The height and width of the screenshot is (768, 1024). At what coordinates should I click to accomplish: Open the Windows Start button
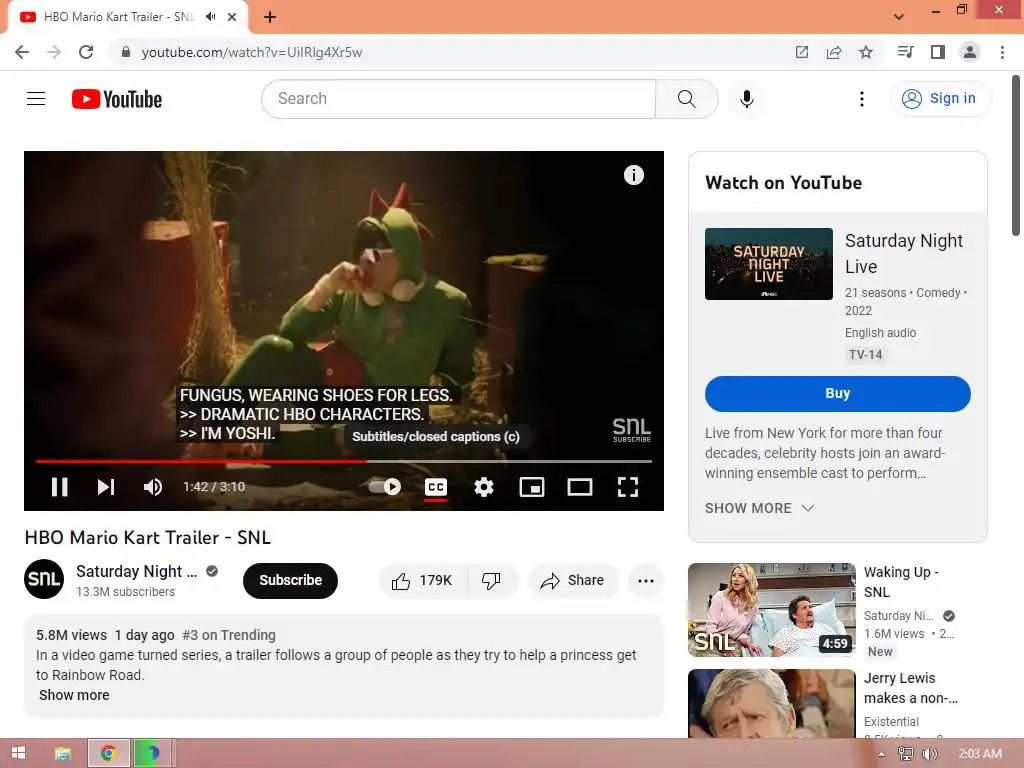(x=18, y=753)
